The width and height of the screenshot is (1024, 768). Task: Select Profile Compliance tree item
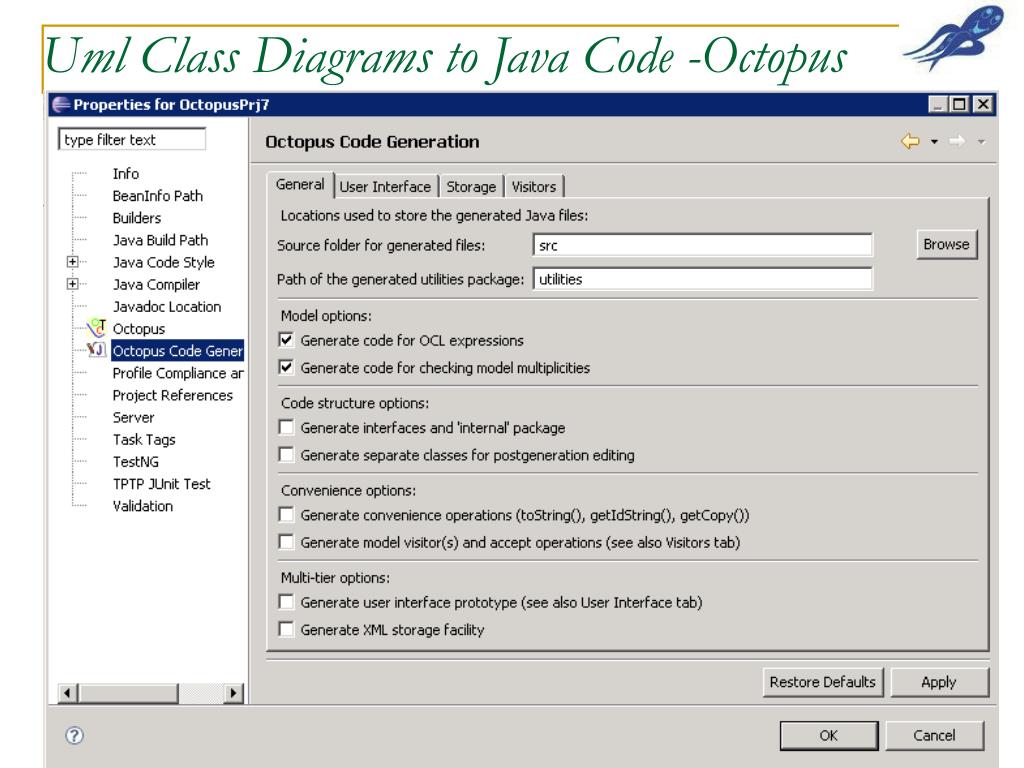[x=178, y=374]
